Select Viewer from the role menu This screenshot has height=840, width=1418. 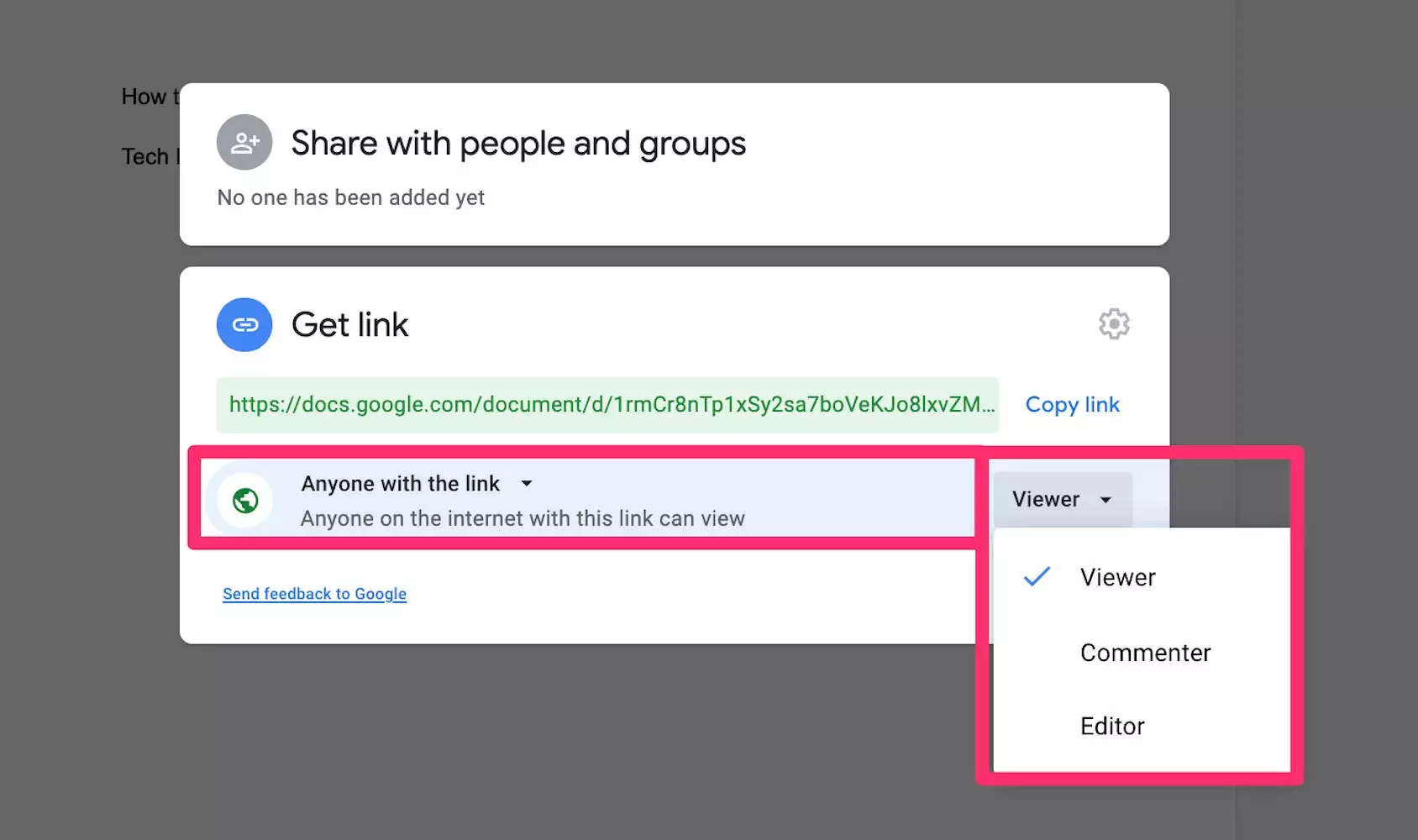pos(1117,577)
